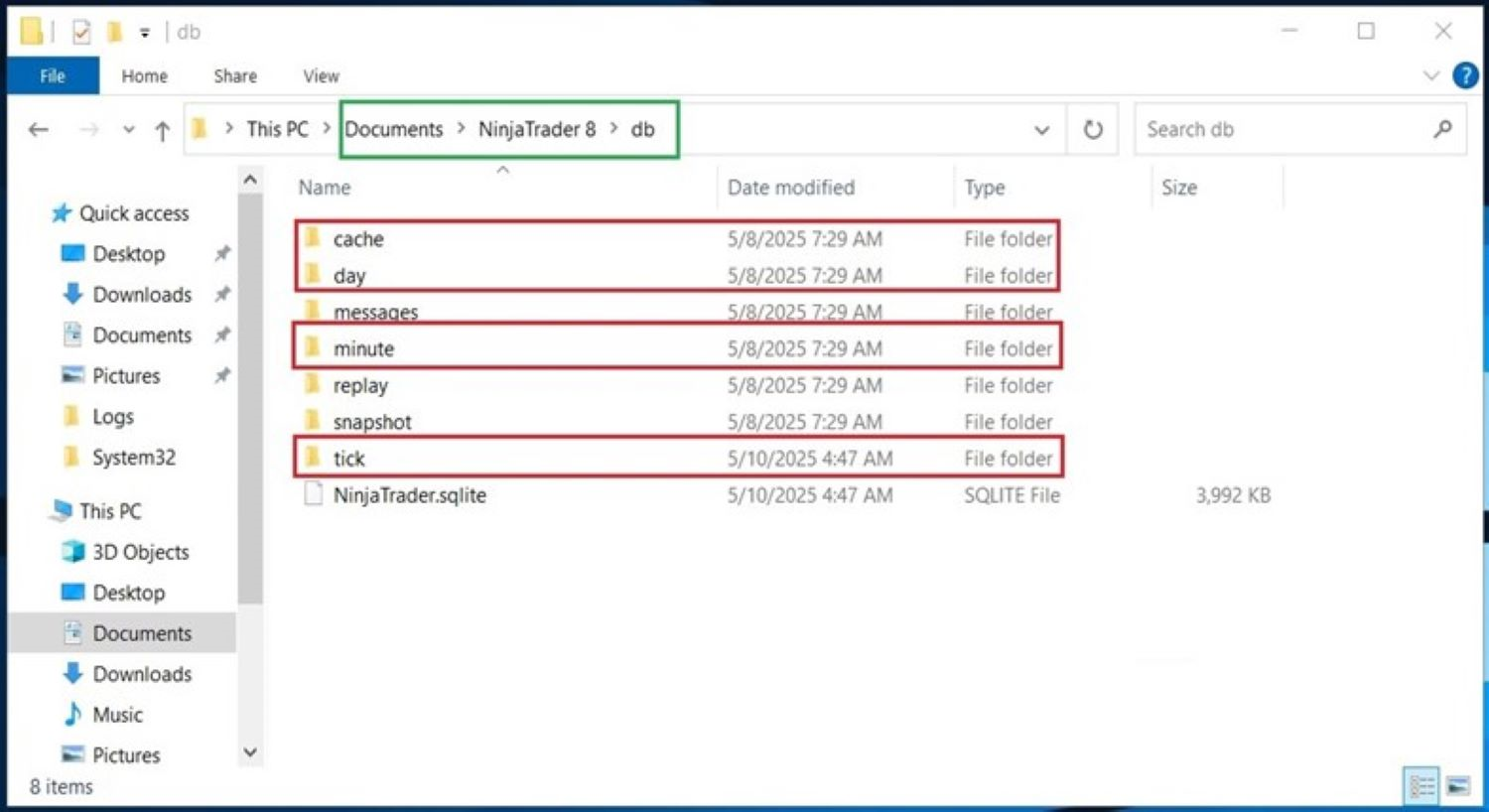Open the Help question mark icon
Screen dimensions: 1489x812
coord(1465,75)
